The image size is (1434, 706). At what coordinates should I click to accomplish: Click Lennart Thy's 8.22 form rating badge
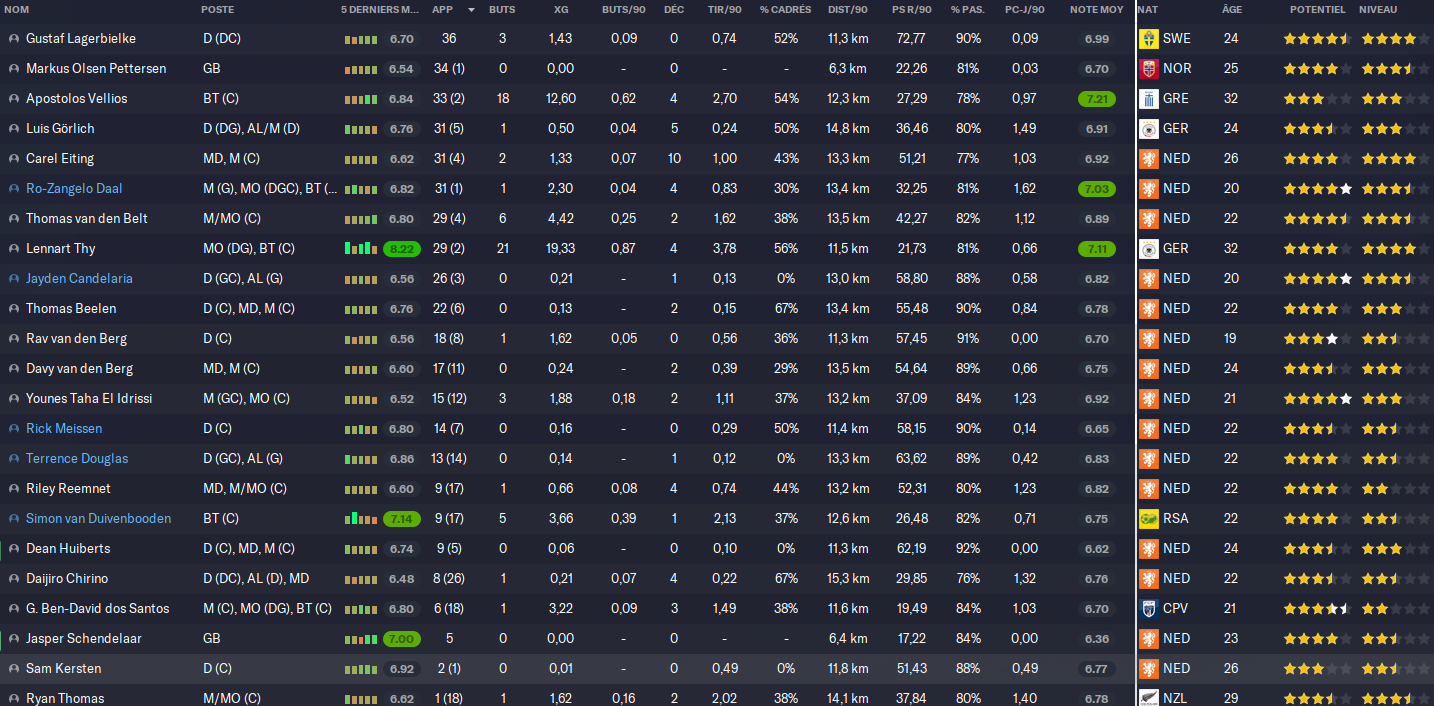pyautogui.click(x=401, y=249)
